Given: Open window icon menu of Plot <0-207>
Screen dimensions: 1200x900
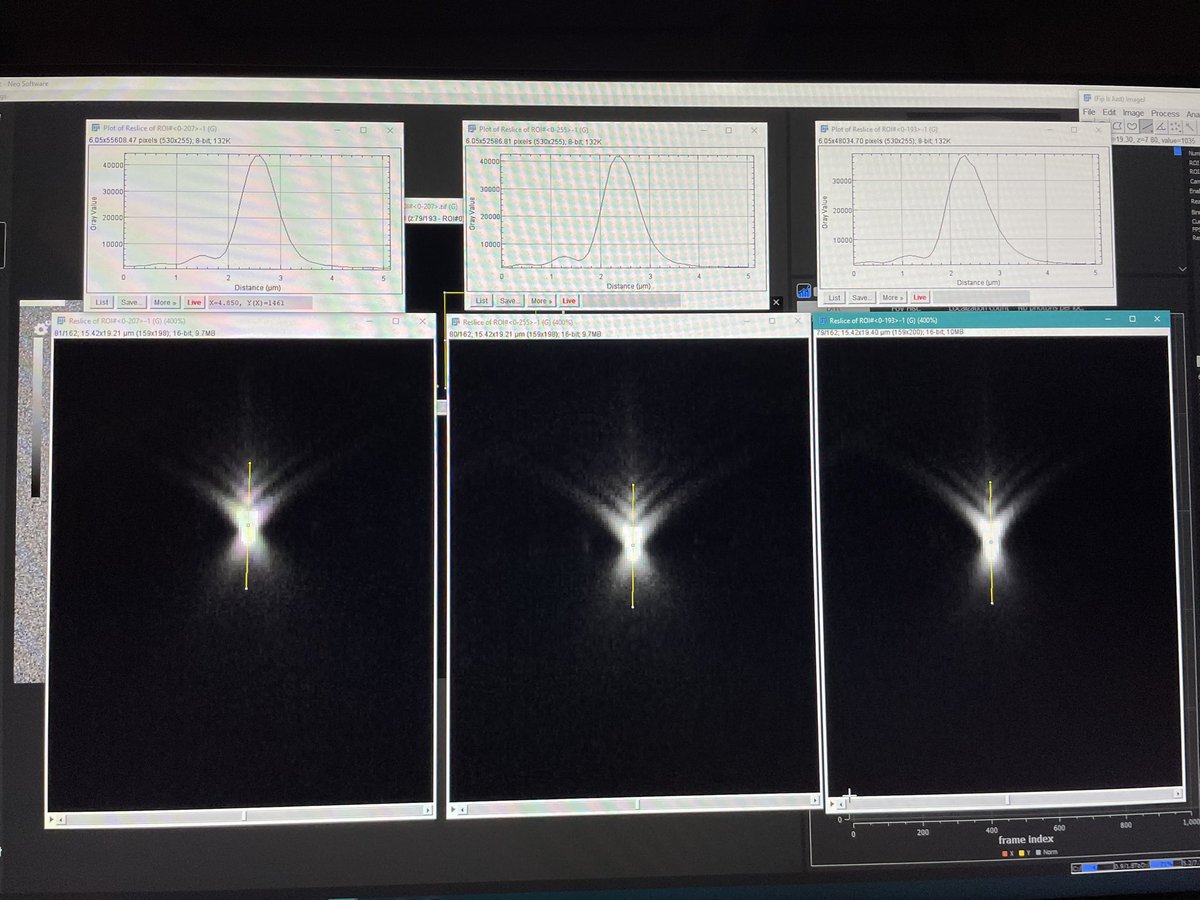Looking at the screenshot, I should 95,128.
